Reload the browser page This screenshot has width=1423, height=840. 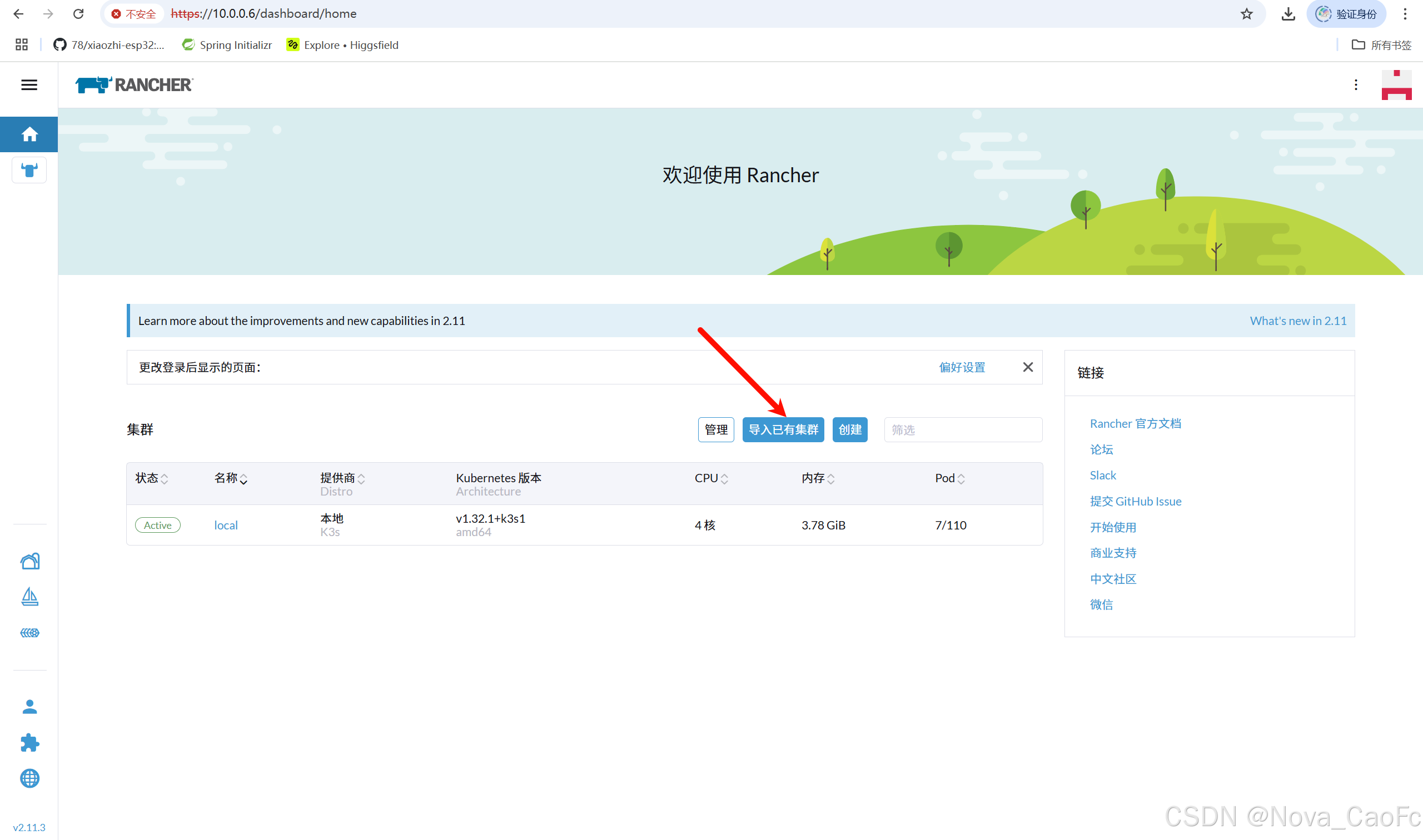[x=79, y=13]
